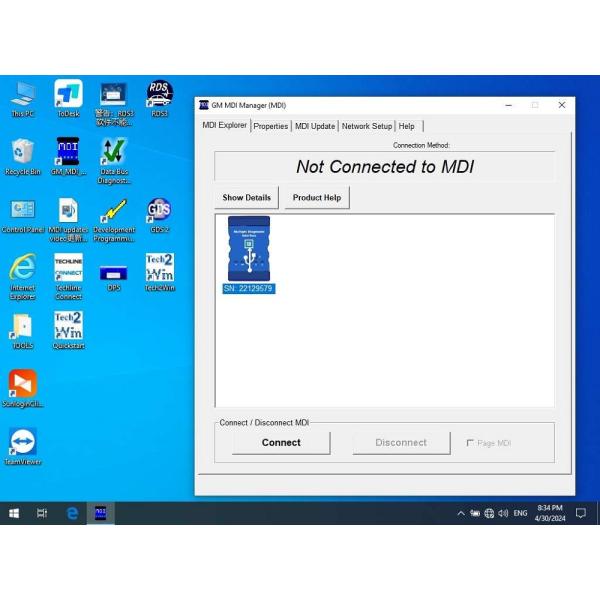
Task: Open the RDS3 desktop icon
Action: [x=159, y=96]
